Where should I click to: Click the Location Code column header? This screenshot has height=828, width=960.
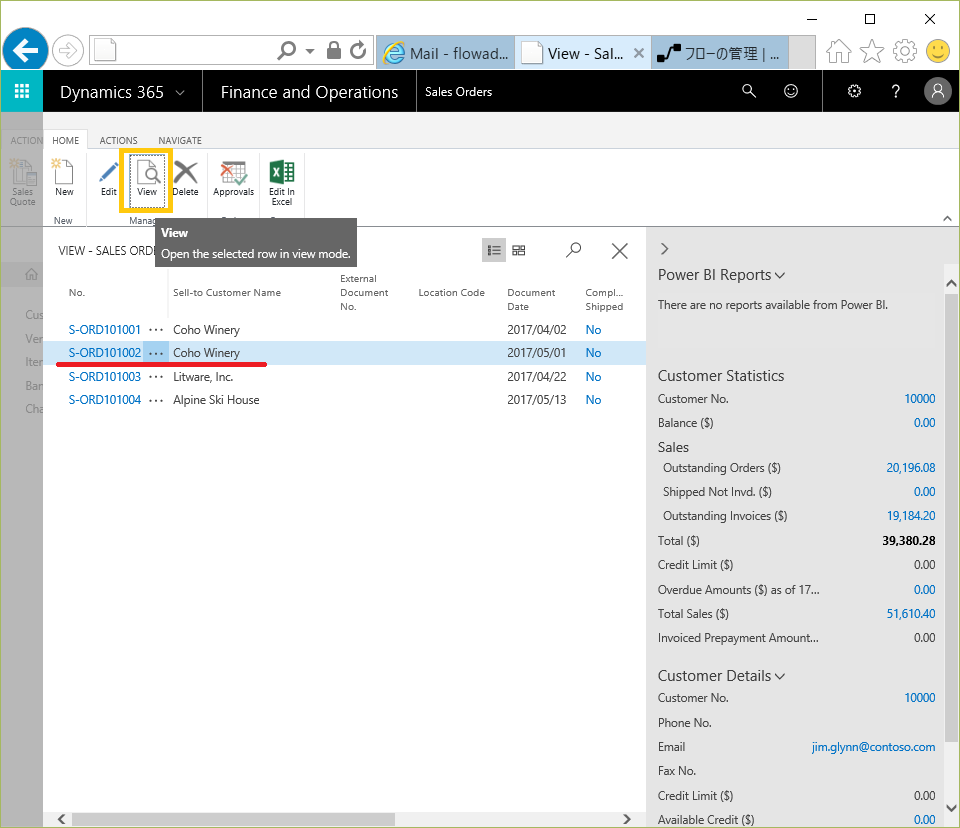451,293
